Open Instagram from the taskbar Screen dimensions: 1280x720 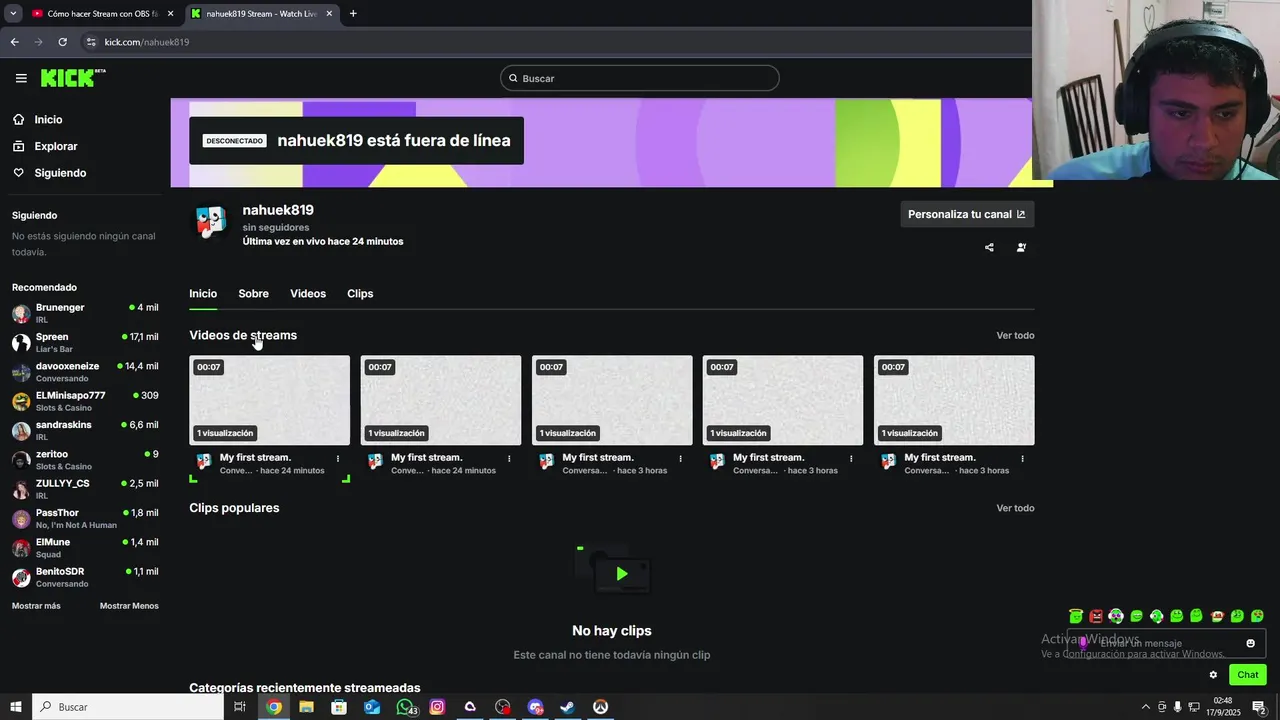[437, 707]
